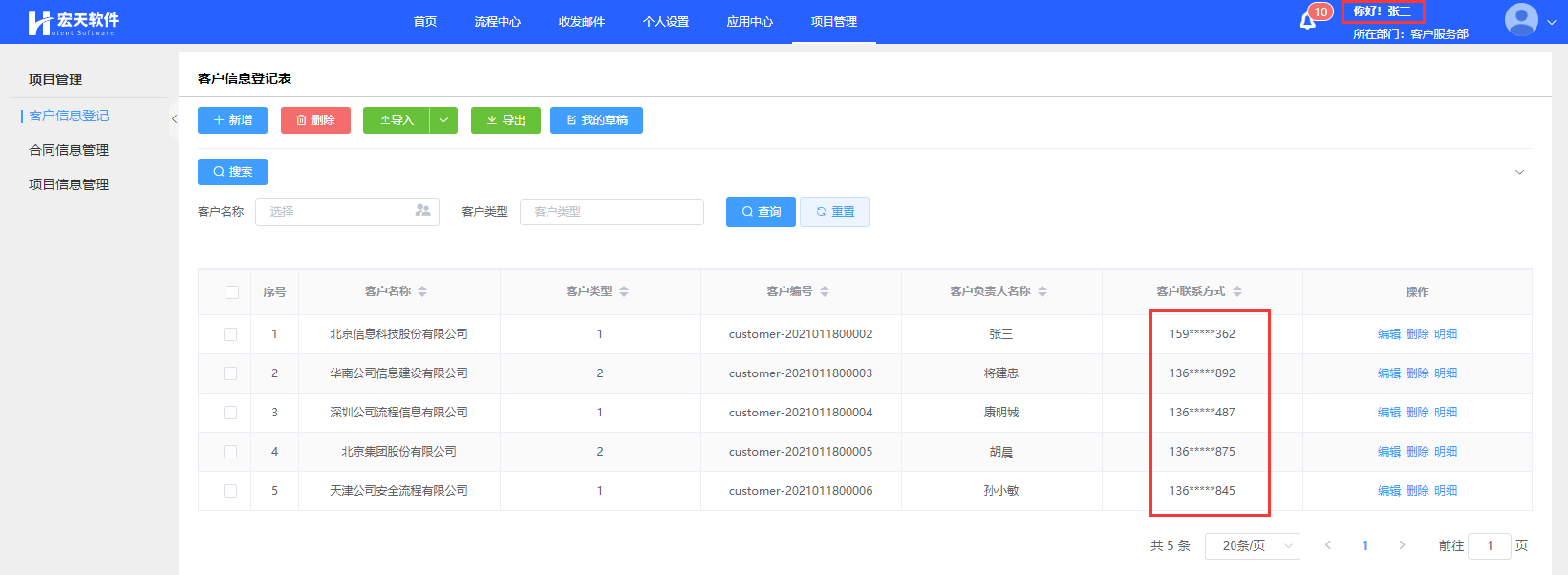The width and height of the screenshot is (1568, 575).
Task: Sort by 客户名称 column arrows
Action: tap(422, 291)
